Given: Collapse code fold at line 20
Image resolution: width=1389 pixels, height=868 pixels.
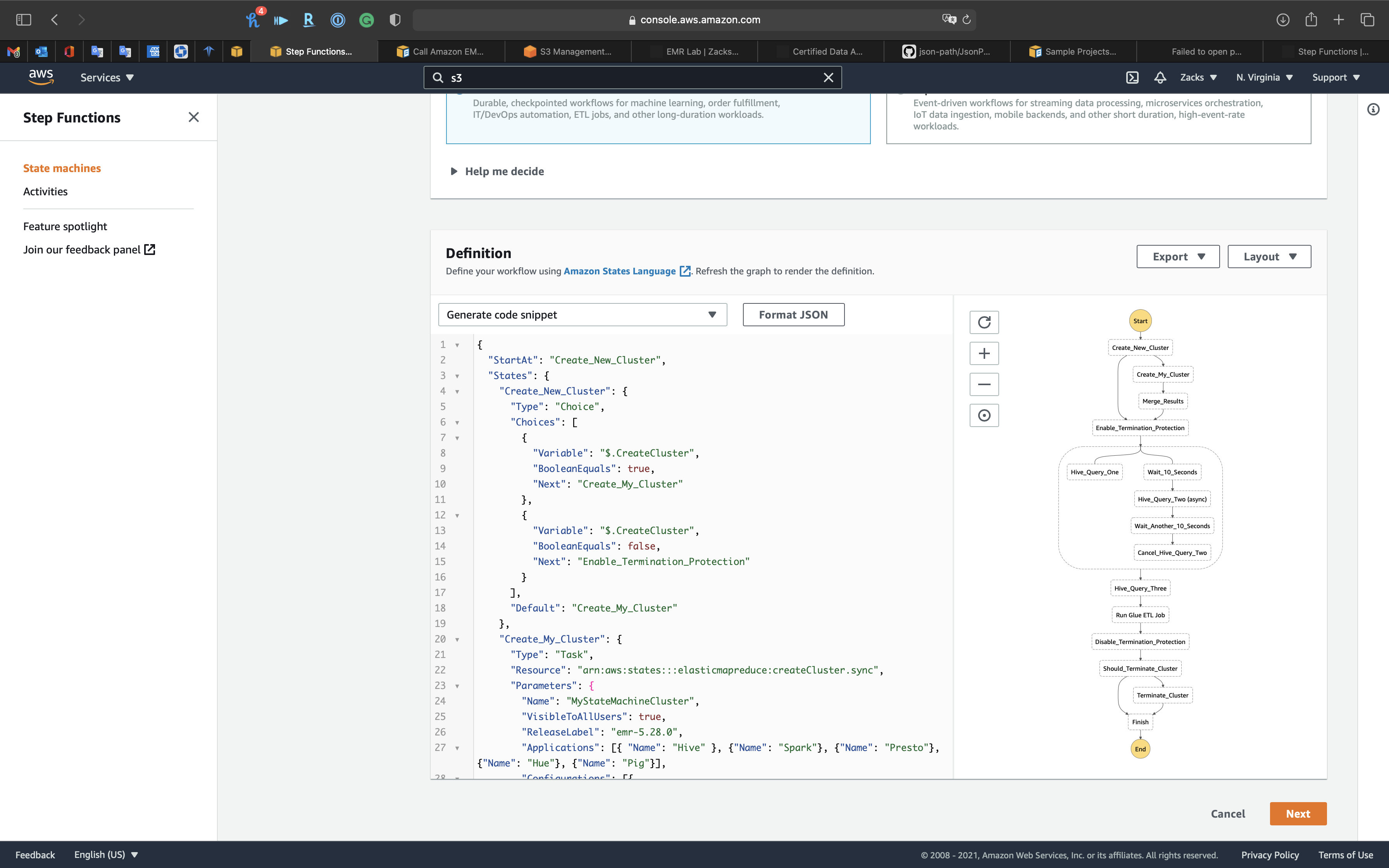Looking at the screenshot, I should (457, 639).
